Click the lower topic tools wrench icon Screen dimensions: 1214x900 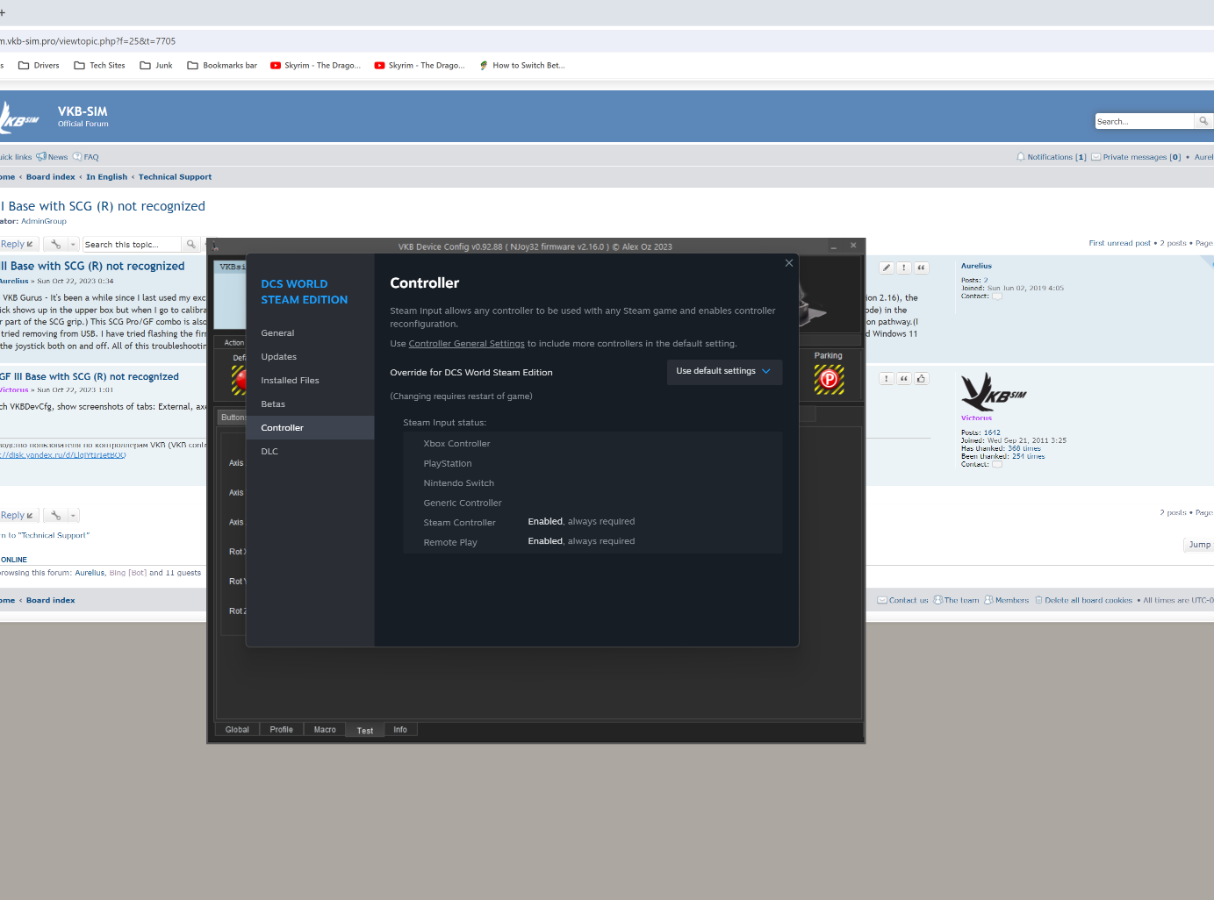tap(56, 515)
